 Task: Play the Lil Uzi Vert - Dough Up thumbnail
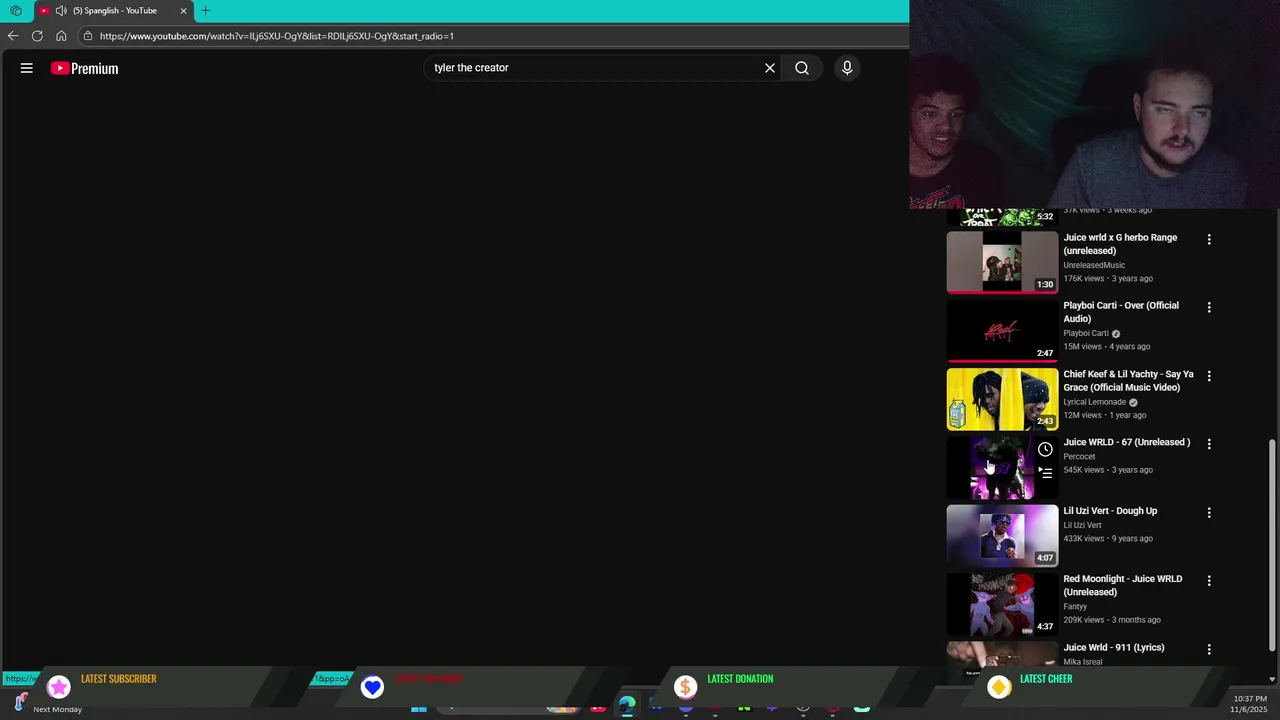pos(1002,535)
